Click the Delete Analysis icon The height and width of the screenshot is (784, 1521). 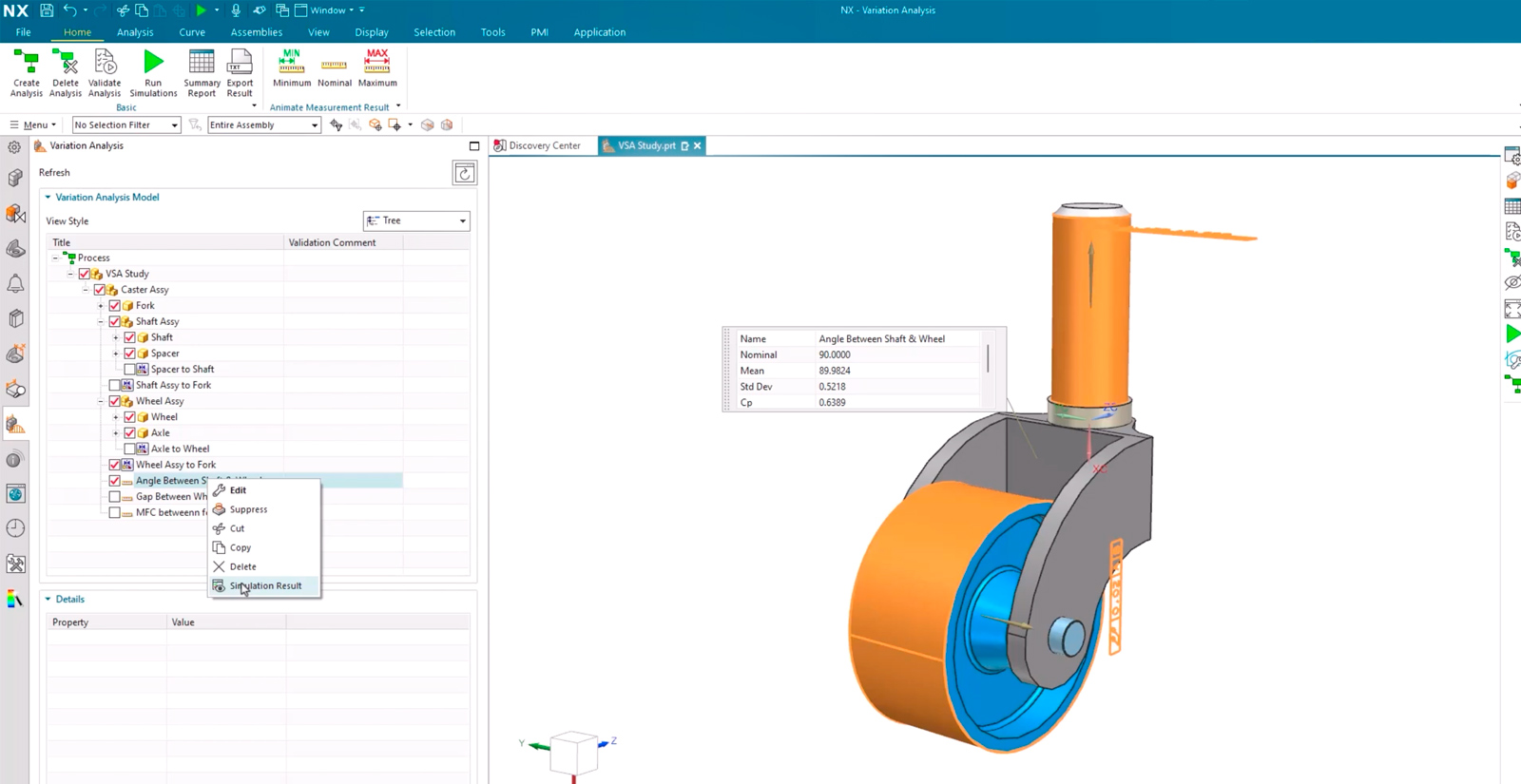click(x=66, y=65)
